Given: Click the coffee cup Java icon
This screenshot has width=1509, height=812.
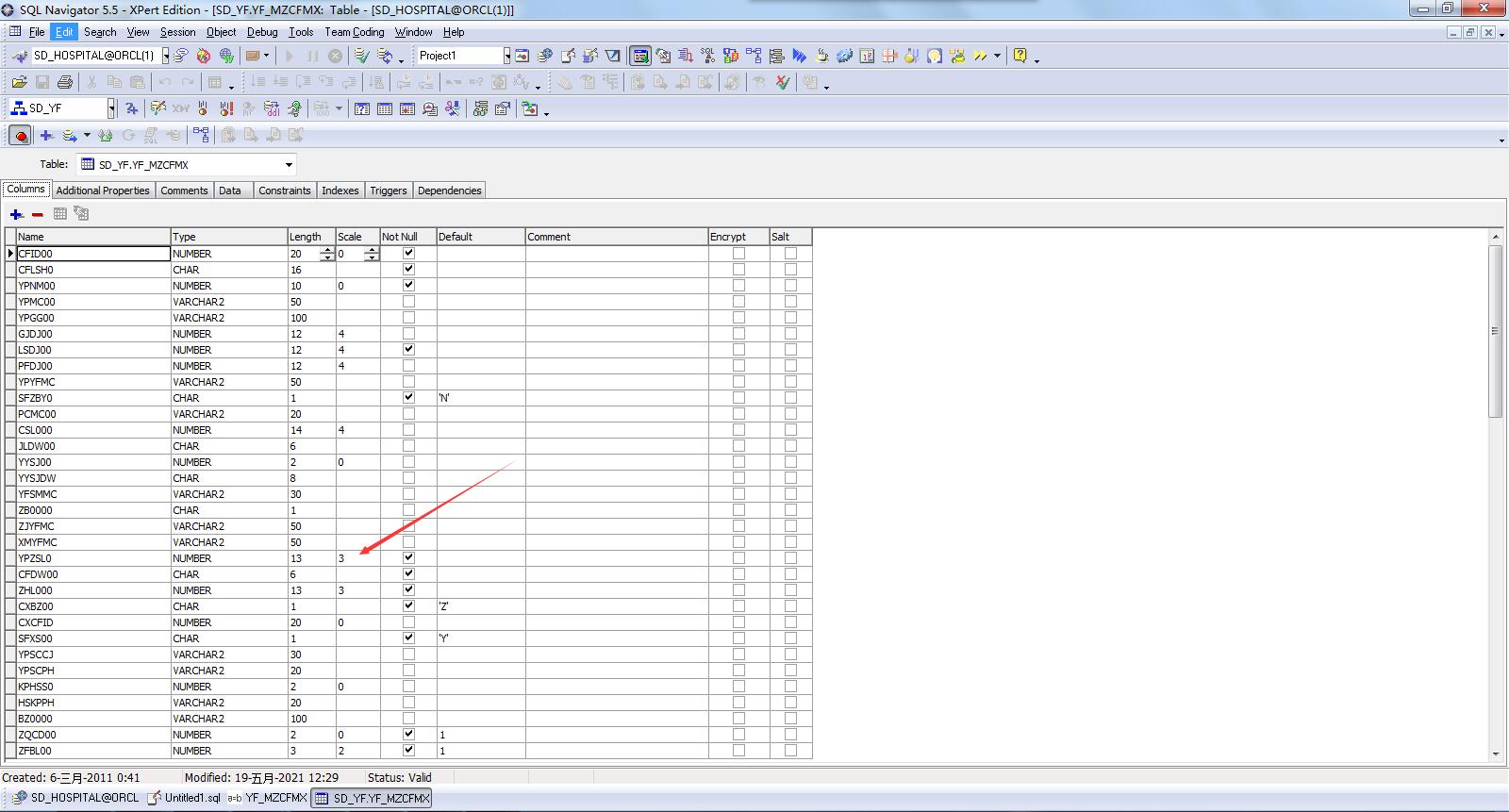Looking at the screenshot, I should click(x=821, y=56).
